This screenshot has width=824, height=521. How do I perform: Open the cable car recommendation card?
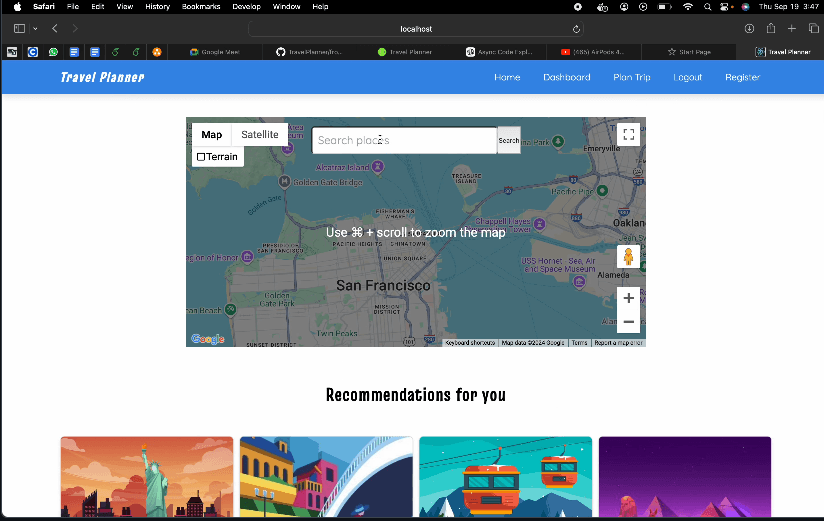coord(506,476)
